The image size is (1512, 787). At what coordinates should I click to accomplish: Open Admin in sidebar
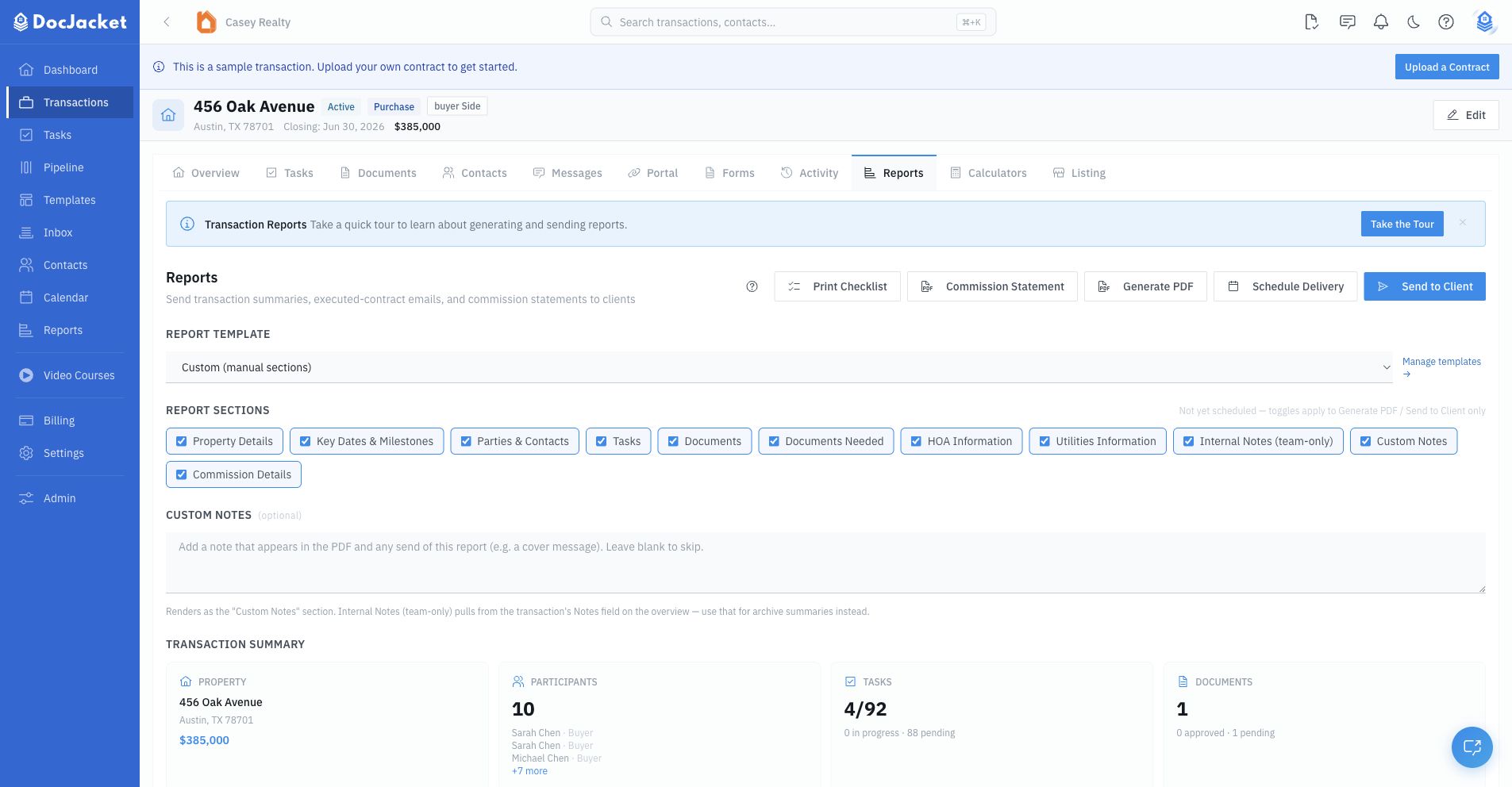pyautogui.click(x=70, y=498)
